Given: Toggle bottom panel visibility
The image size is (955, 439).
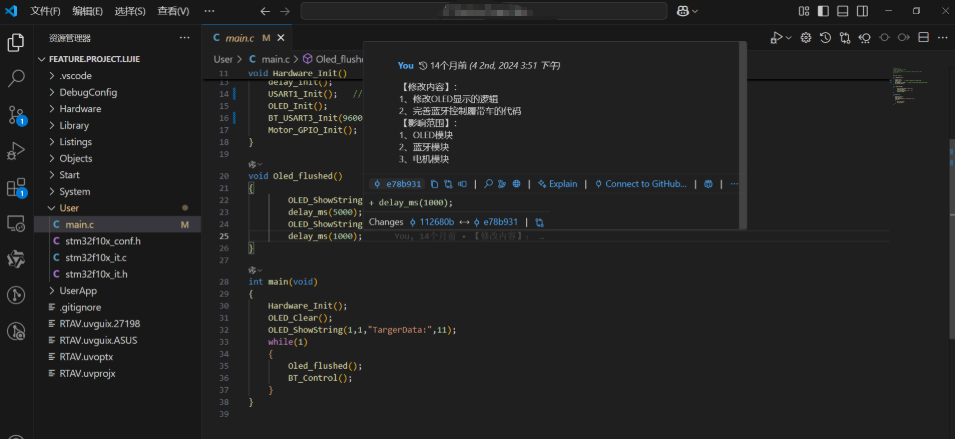Looking at the screenshot, I should click(x=843, y=11).
